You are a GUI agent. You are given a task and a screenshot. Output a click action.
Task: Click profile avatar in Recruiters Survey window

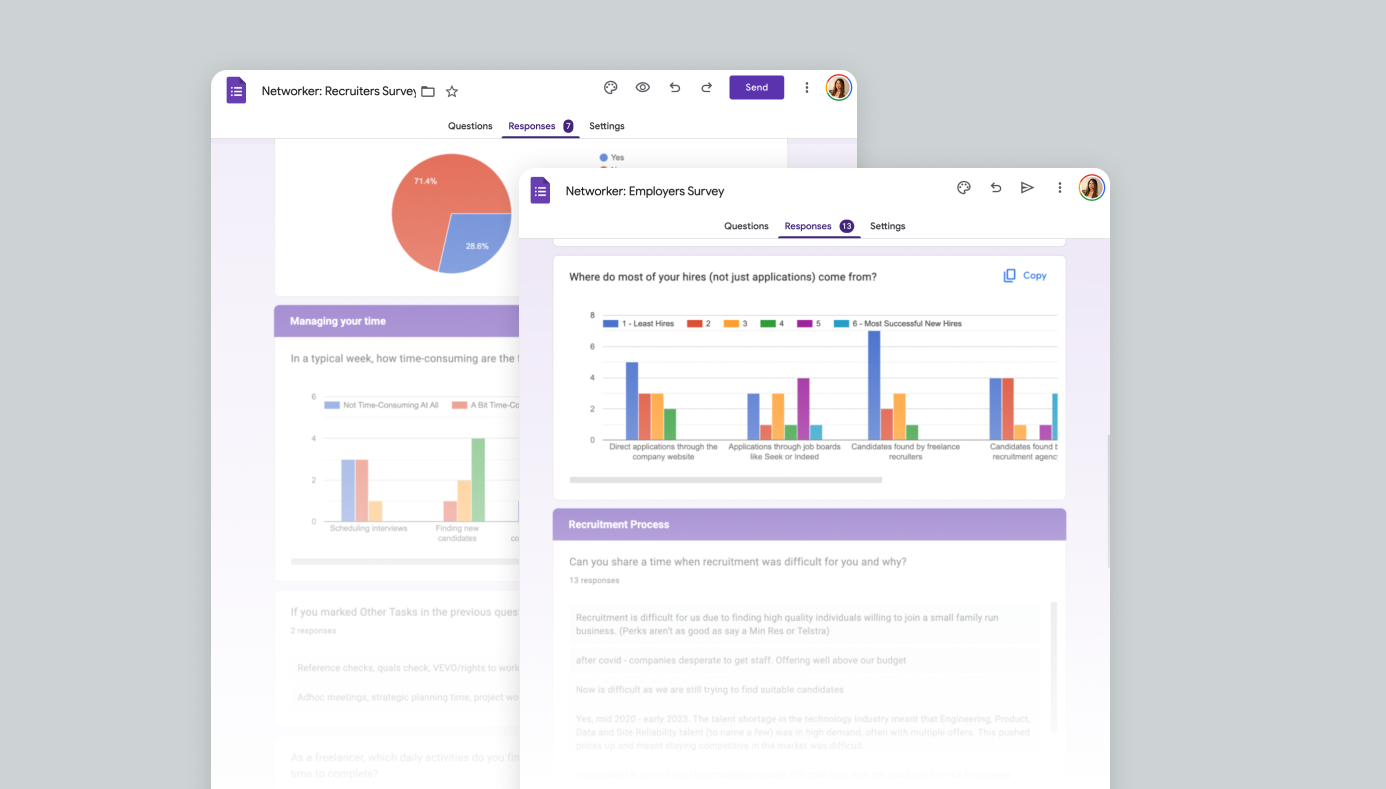tap(838, 88)
